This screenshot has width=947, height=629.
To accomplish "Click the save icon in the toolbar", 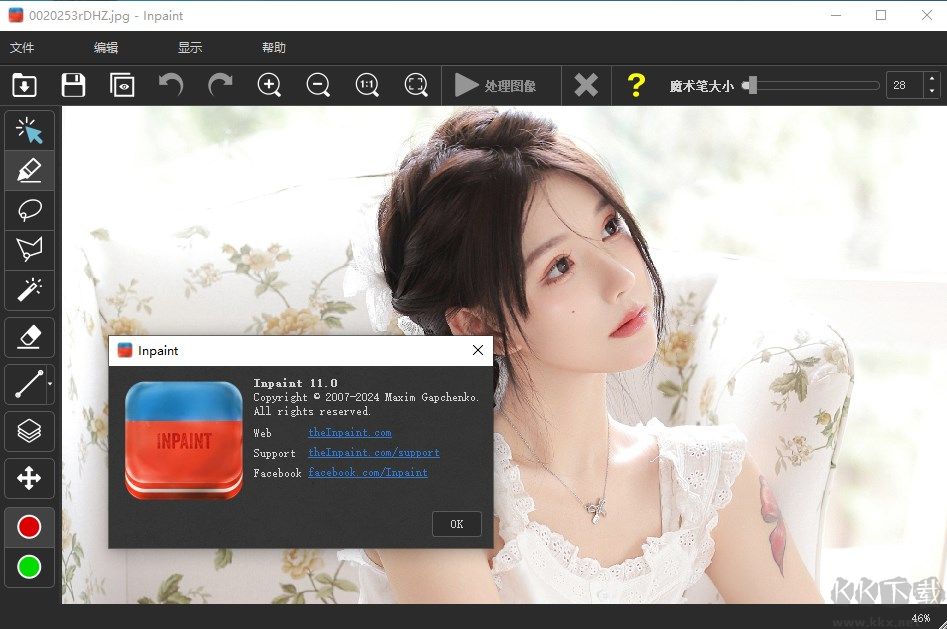I will (73, 85).
